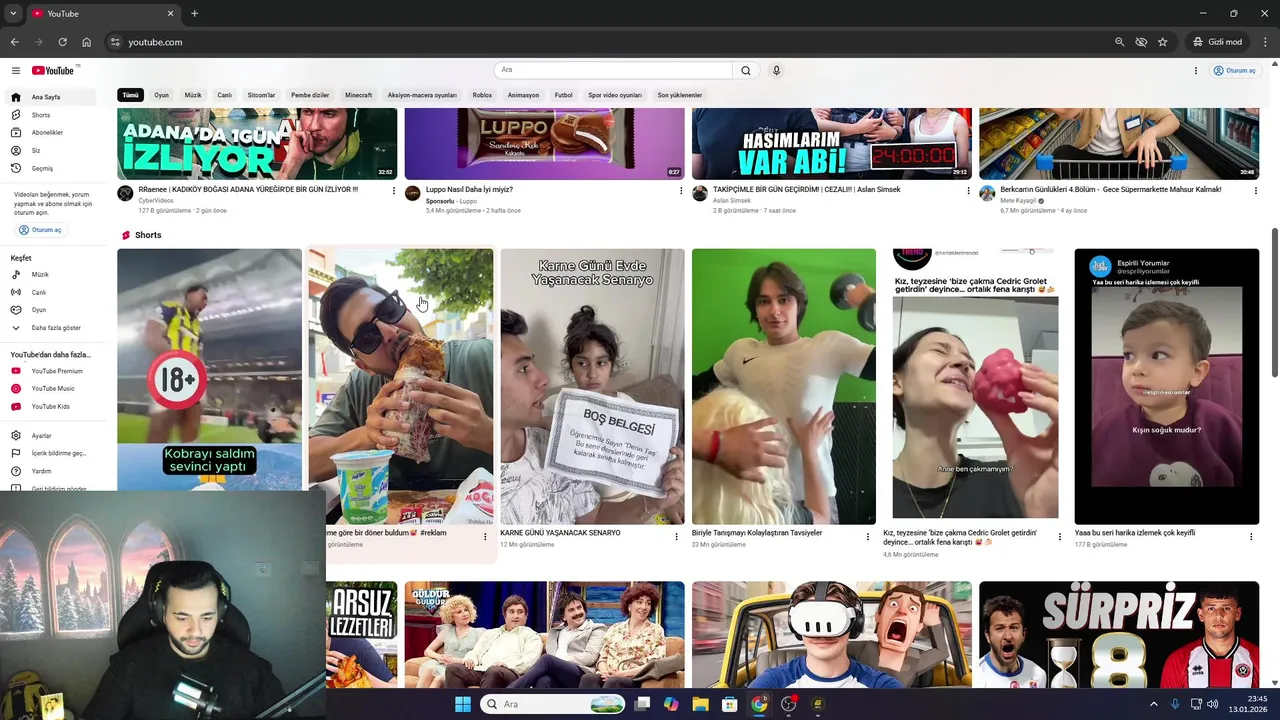Click the YouTube logo
This screenshot has width=1280, height=720.
pos(54,70)
